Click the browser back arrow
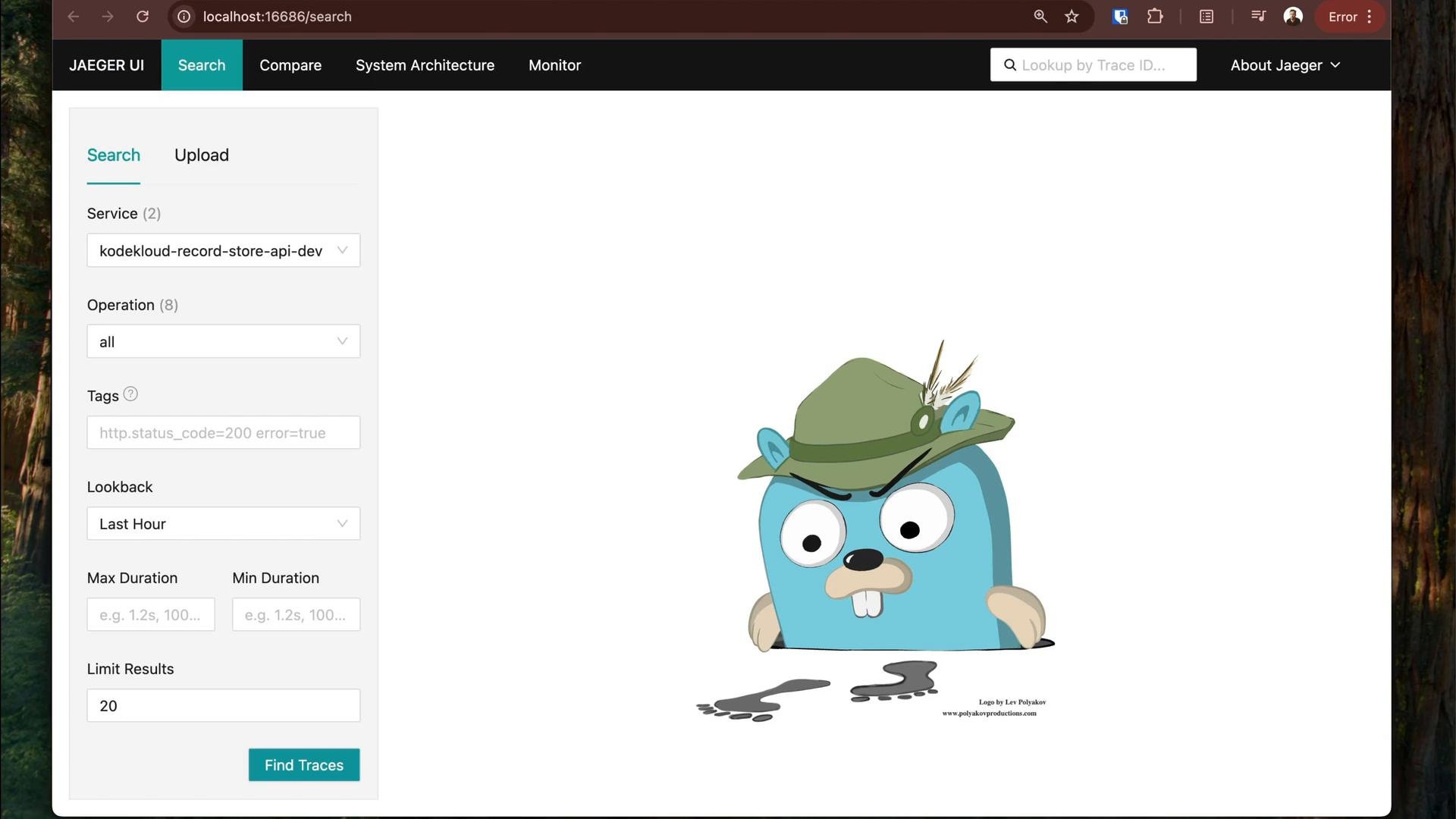1456x819 pixels. (x=74, y=17)
